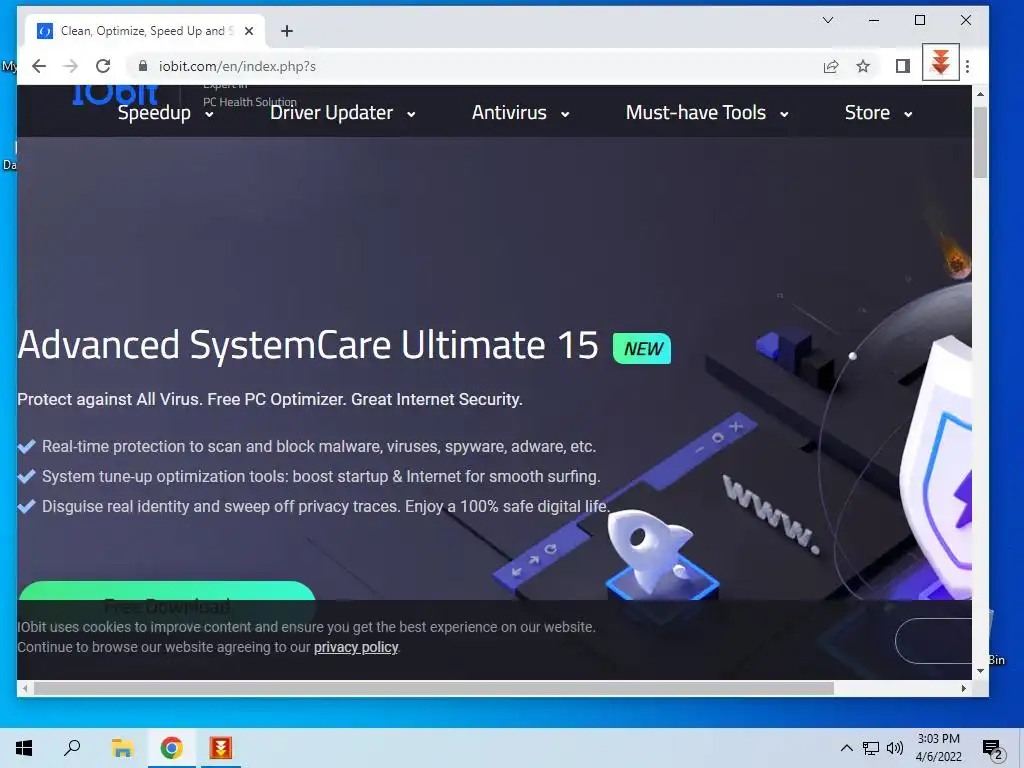Expand the Antivirus chevron

click(565, 114)
